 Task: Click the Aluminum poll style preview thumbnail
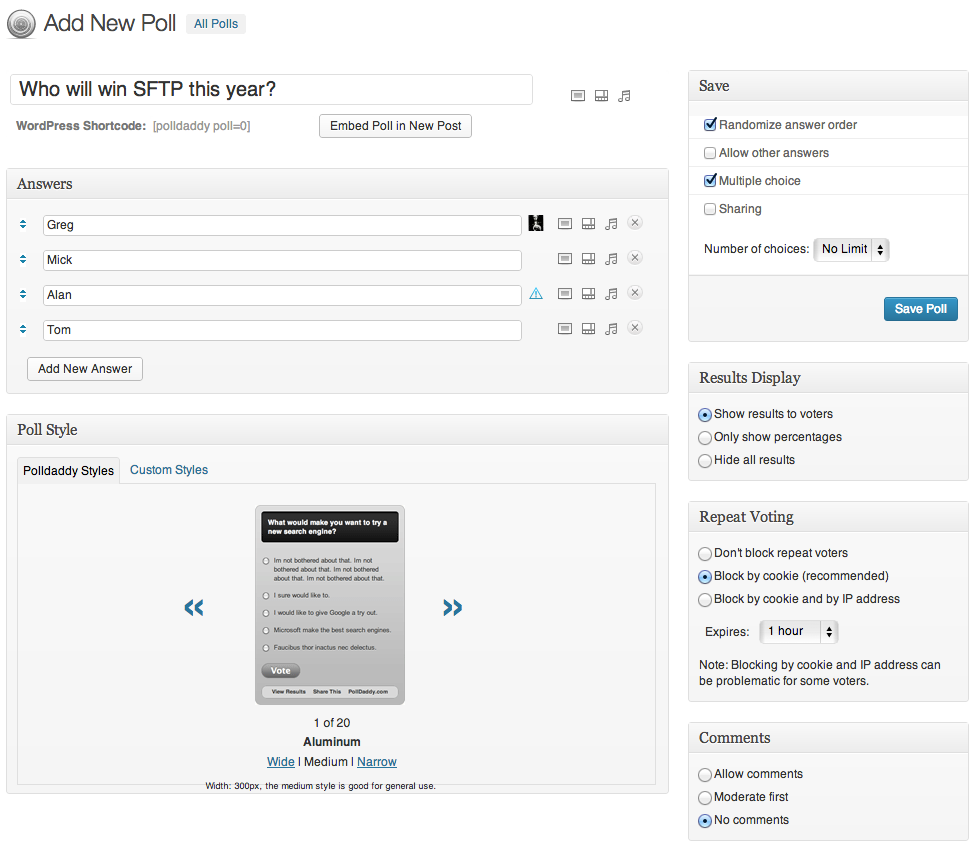click(330, 605)
